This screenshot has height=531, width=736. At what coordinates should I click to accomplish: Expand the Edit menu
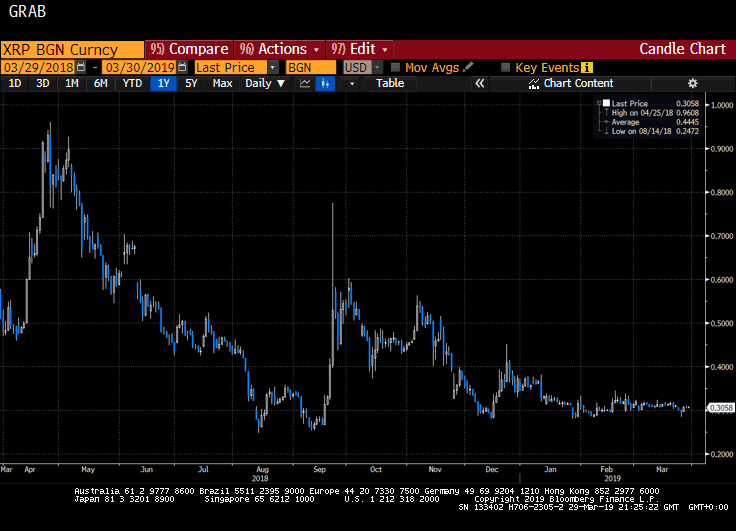360,49
